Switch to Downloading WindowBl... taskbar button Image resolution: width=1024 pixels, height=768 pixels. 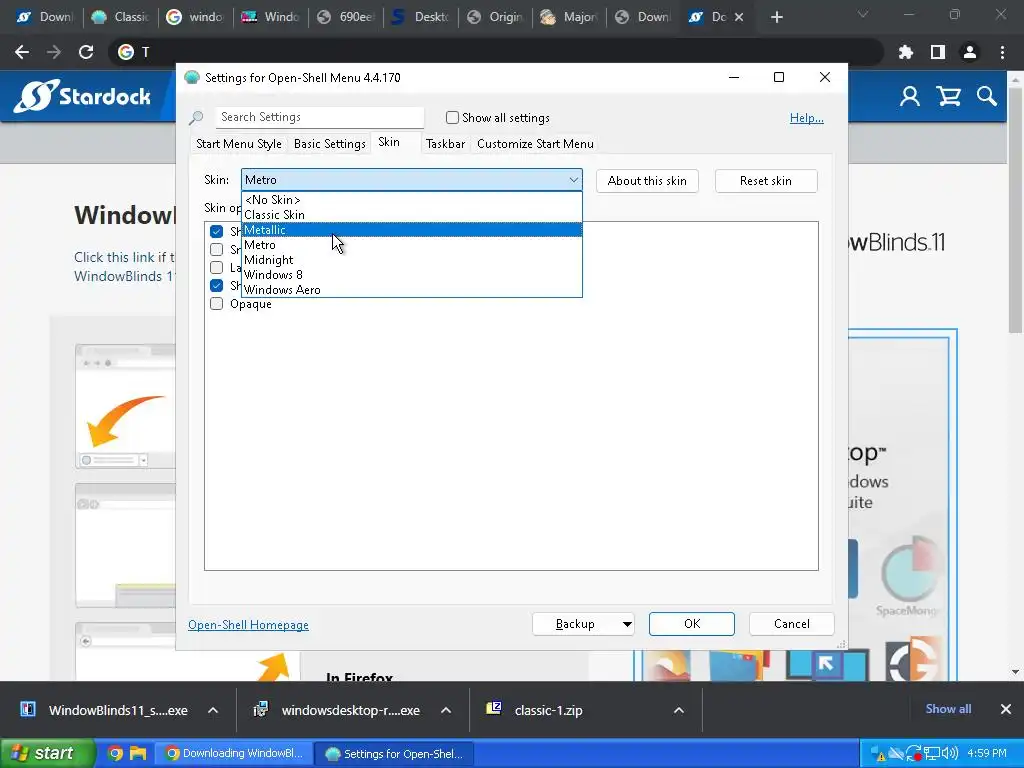(x=235, y=754)
